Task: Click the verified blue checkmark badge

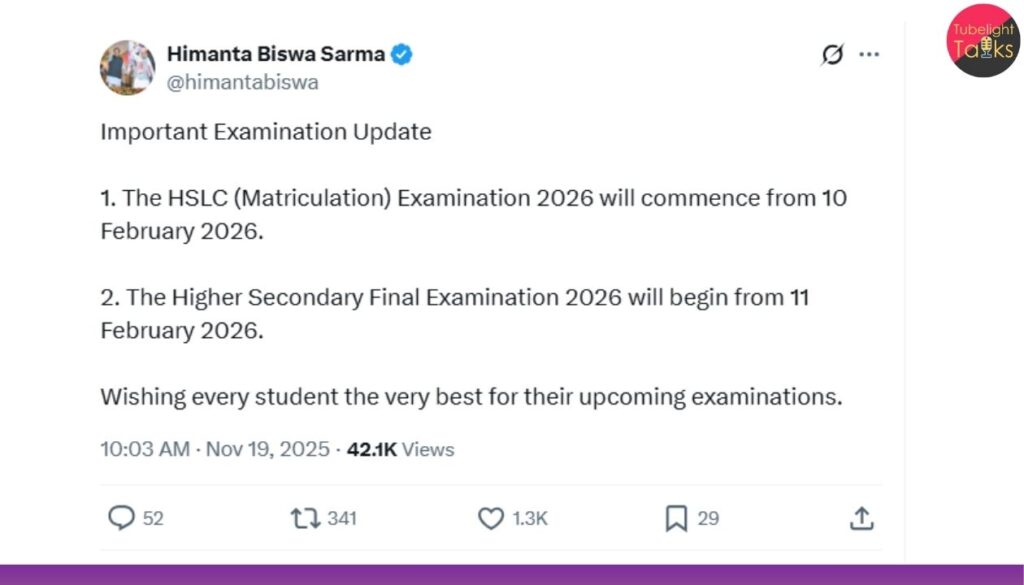Action: pyautogui.click(x=401, y=55)
